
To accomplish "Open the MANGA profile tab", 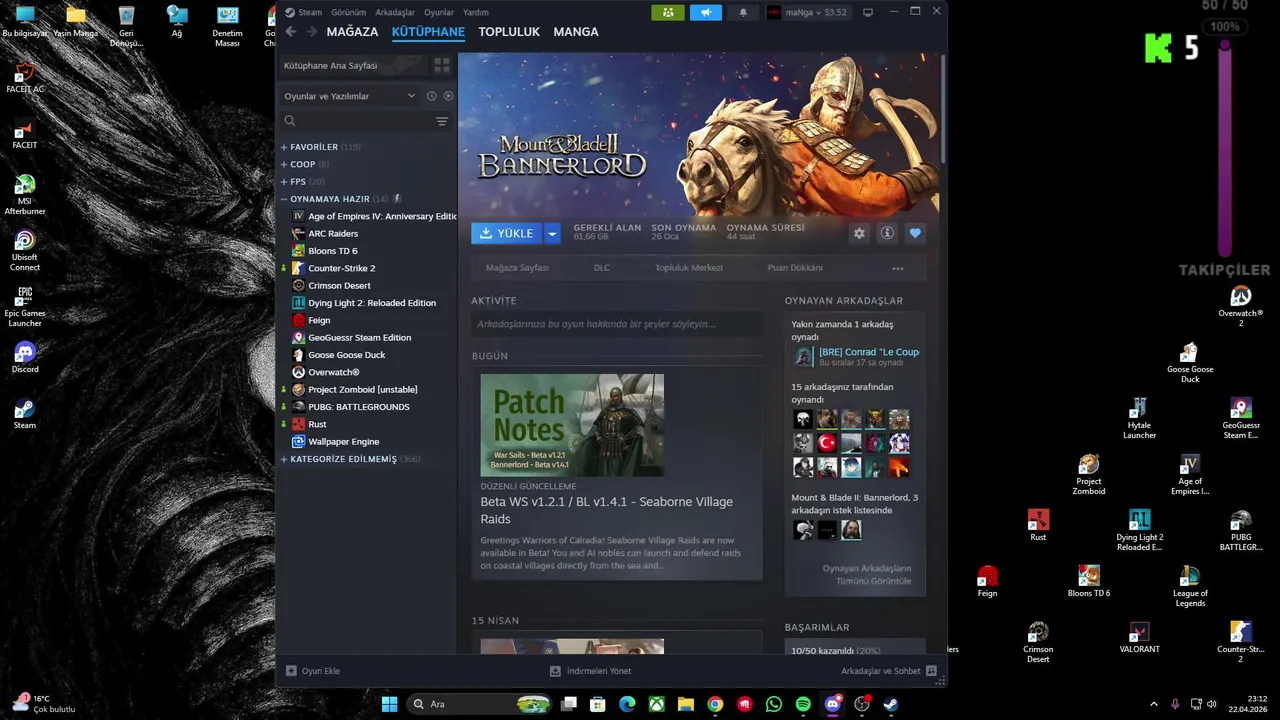I will (576, 32).
